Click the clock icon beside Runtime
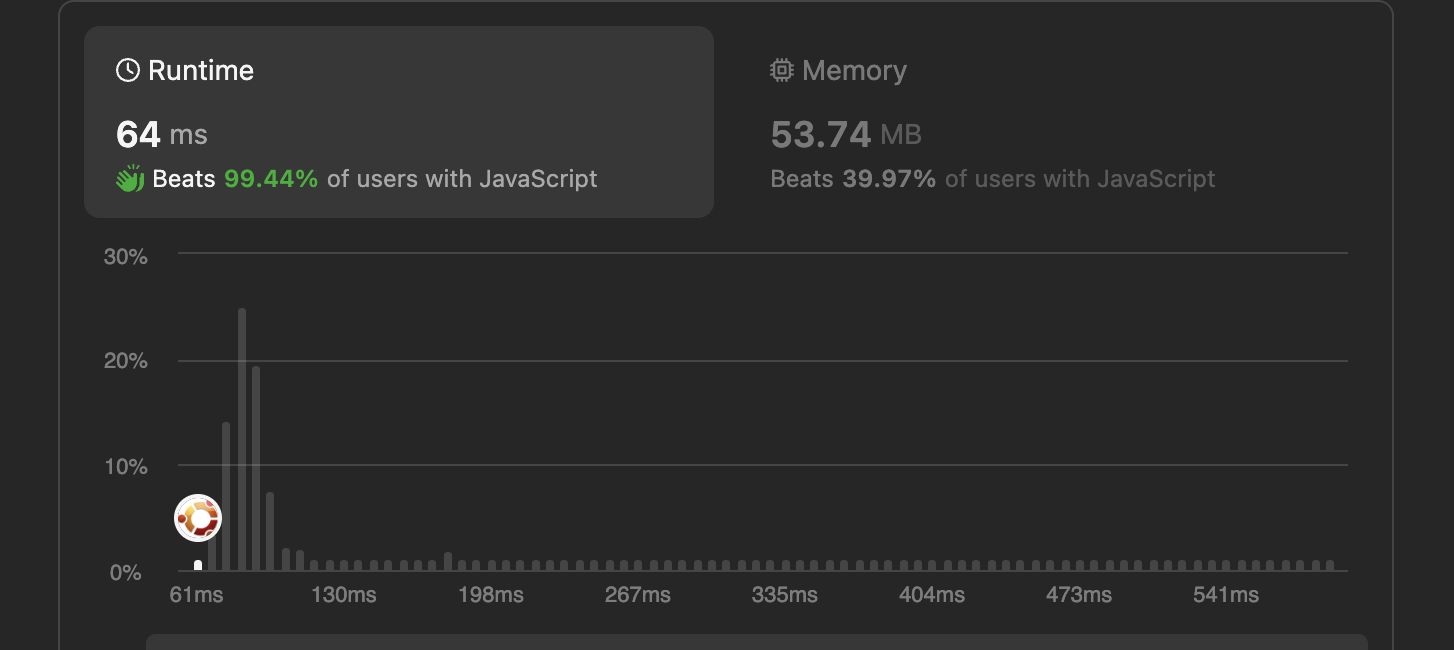The image size is (1454, 650). pos(128,70)
